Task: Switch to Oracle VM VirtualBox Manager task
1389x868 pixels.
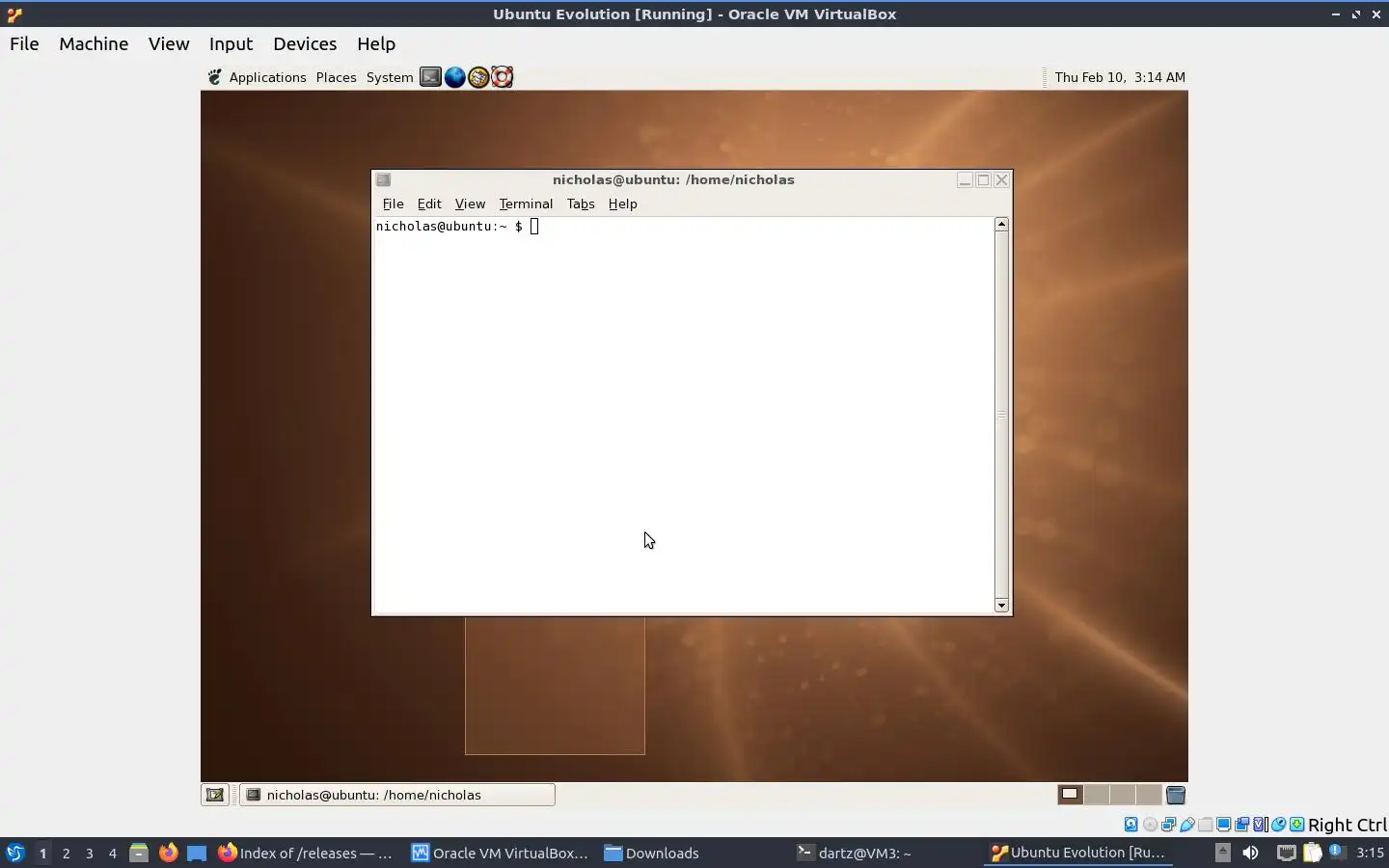Action: click(500, 853)
